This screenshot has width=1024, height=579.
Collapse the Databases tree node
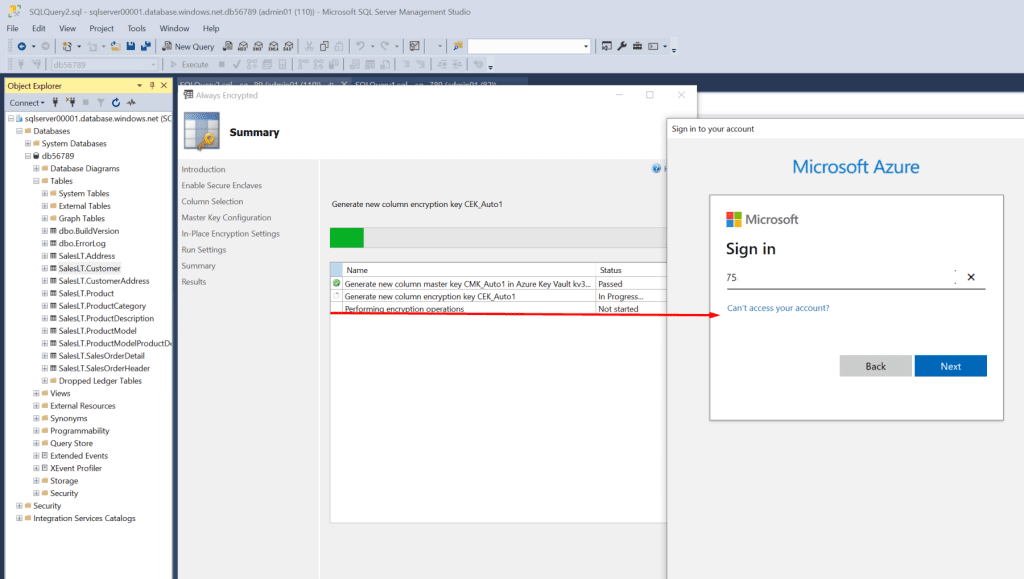coord(19,131)
